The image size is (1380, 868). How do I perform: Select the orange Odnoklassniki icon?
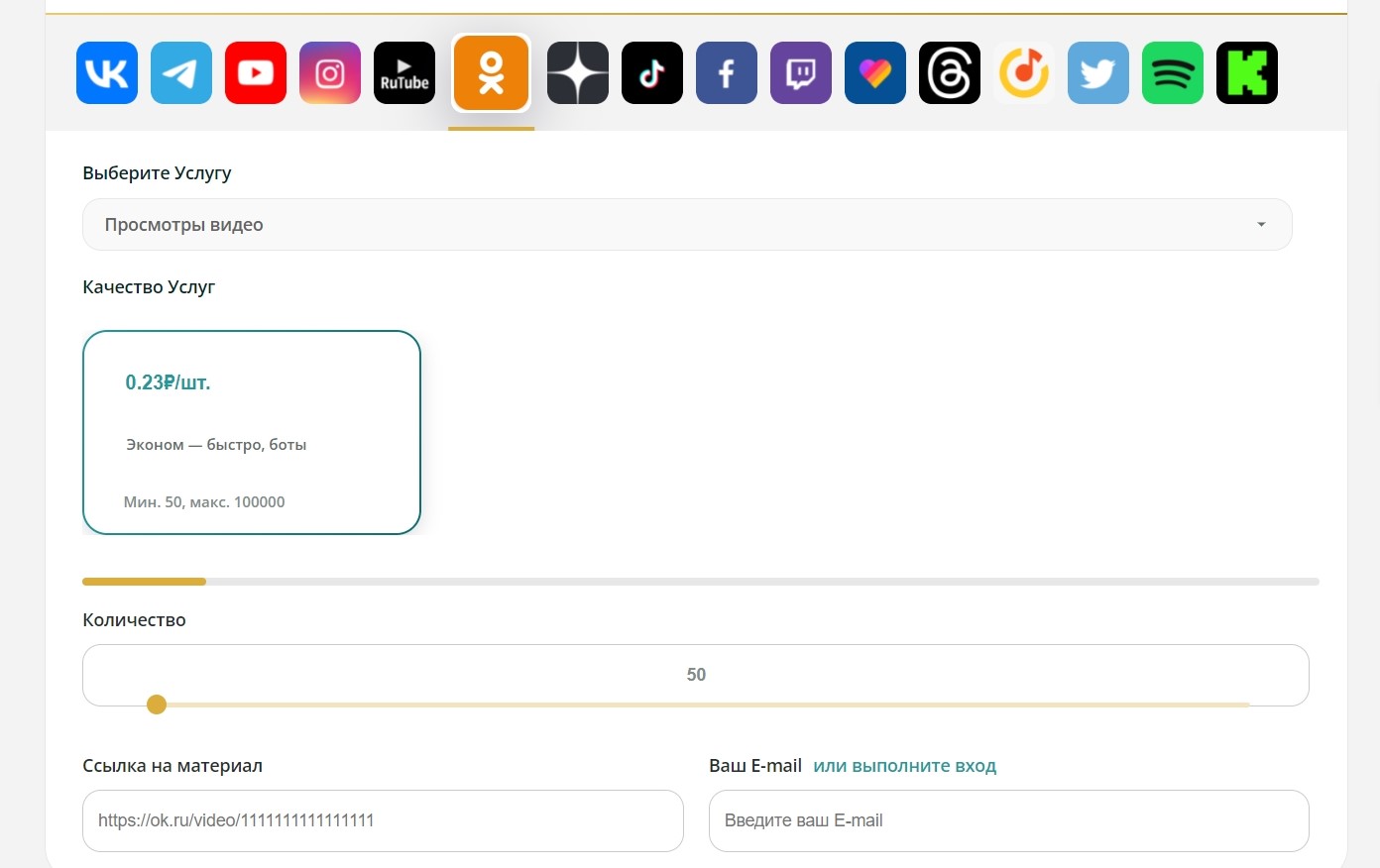491,72
